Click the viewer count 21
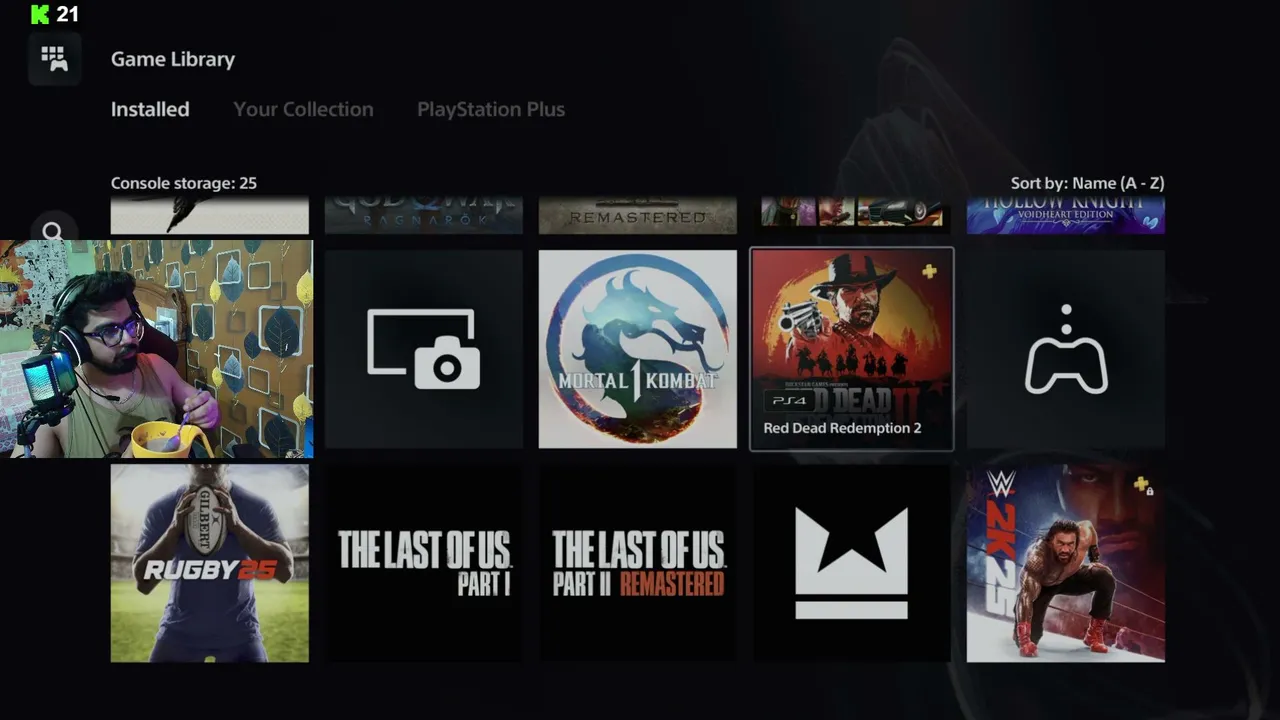This screenshot has width=1280, height=720. click(x=67, y=14)
